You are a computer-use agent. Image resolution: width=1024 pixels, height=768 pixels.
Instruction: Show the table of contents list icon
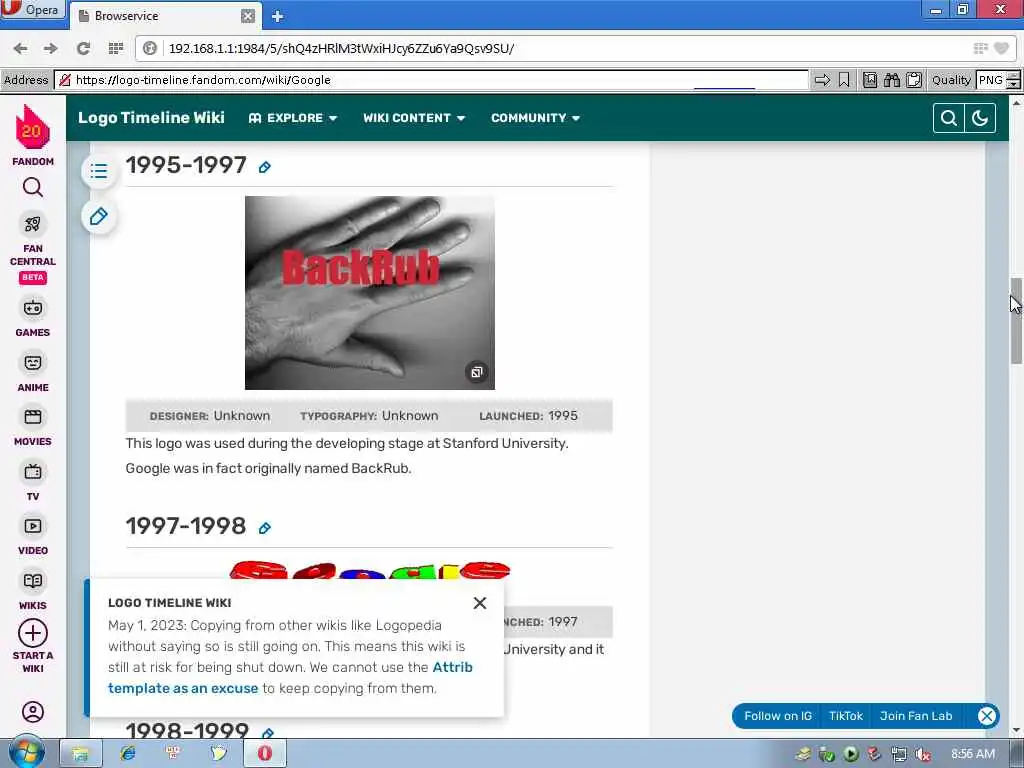[99, 171]
